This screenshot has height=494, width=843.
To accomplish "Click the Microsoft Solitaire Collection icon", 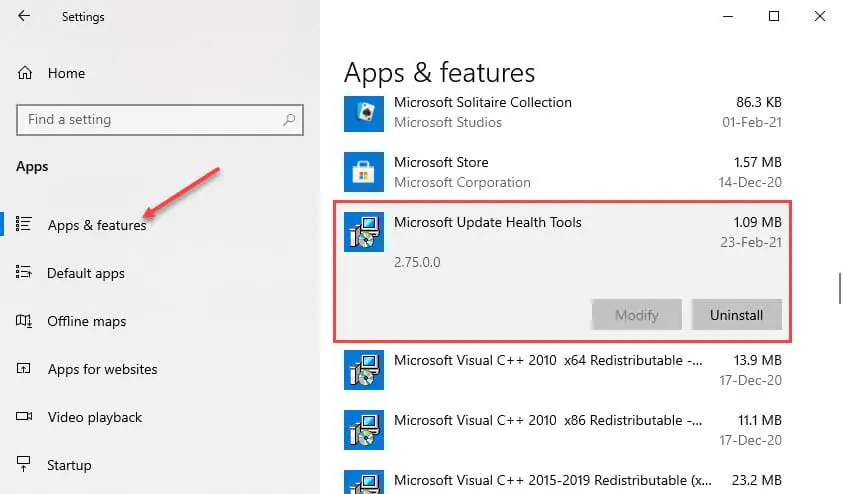I will (x=364, y=113).
